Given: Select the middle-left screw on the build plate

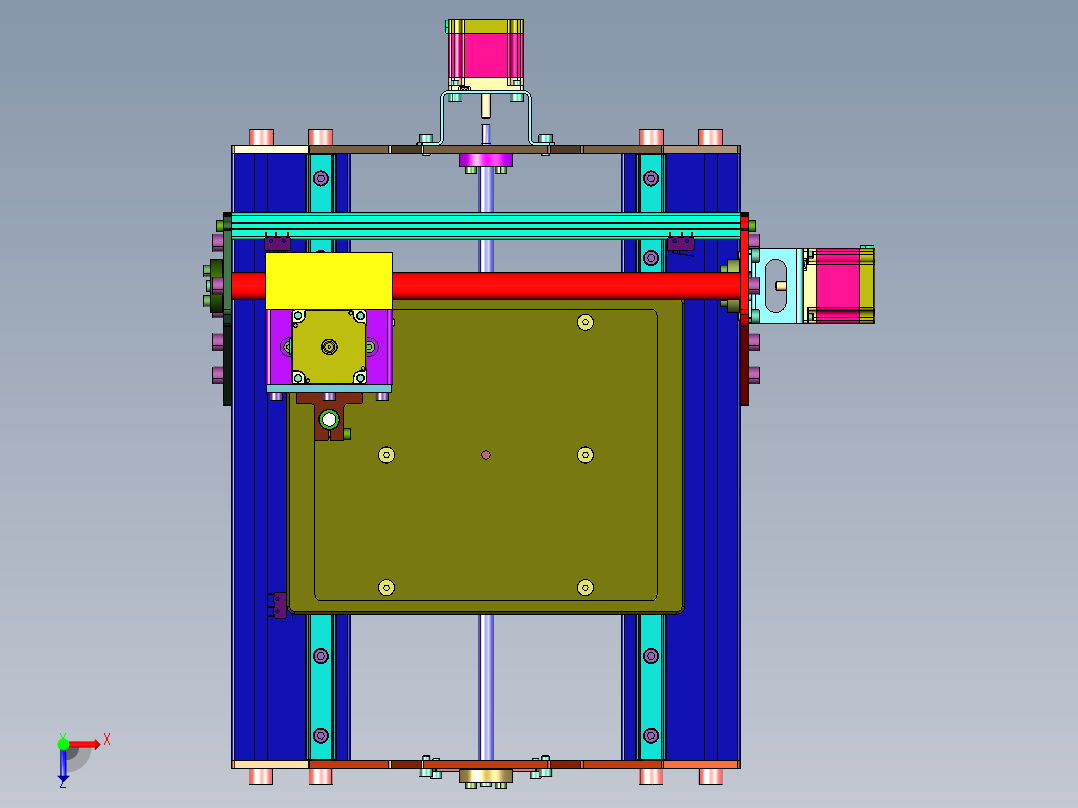Looking at the screenshot, I should point(386,455).
